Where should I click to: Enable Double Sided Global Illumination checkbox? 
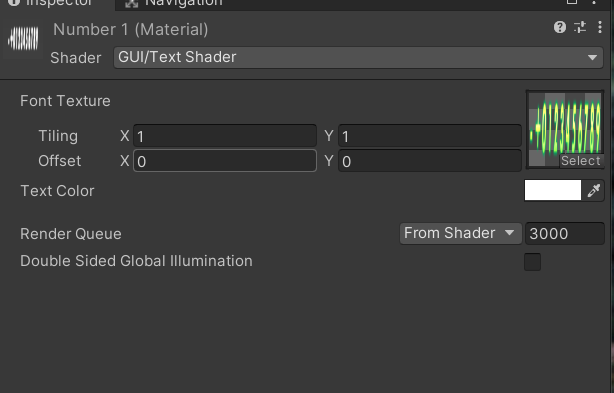(x=532, y=261)
